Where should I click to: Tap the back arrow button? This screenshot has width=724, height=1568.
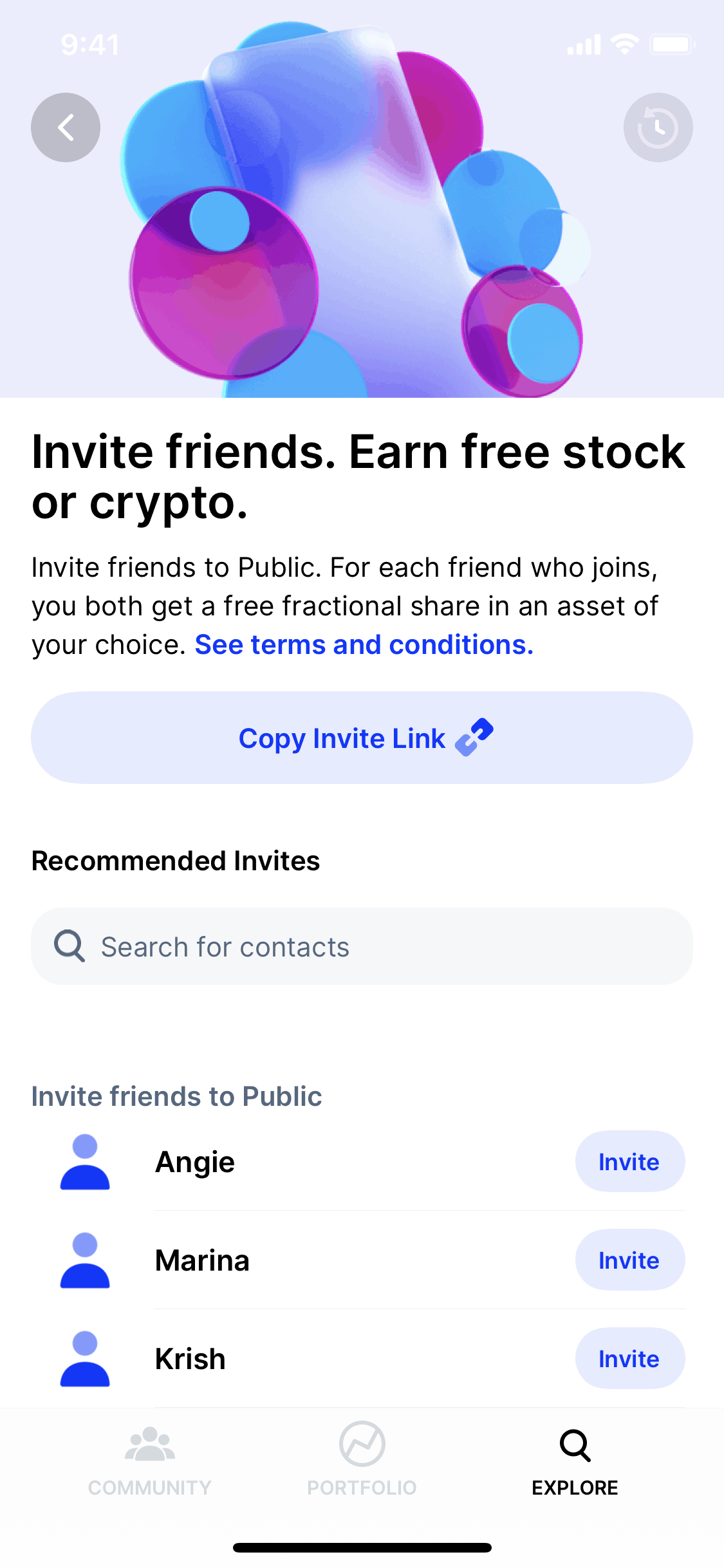pyautogui.click(x=66, y=127)
